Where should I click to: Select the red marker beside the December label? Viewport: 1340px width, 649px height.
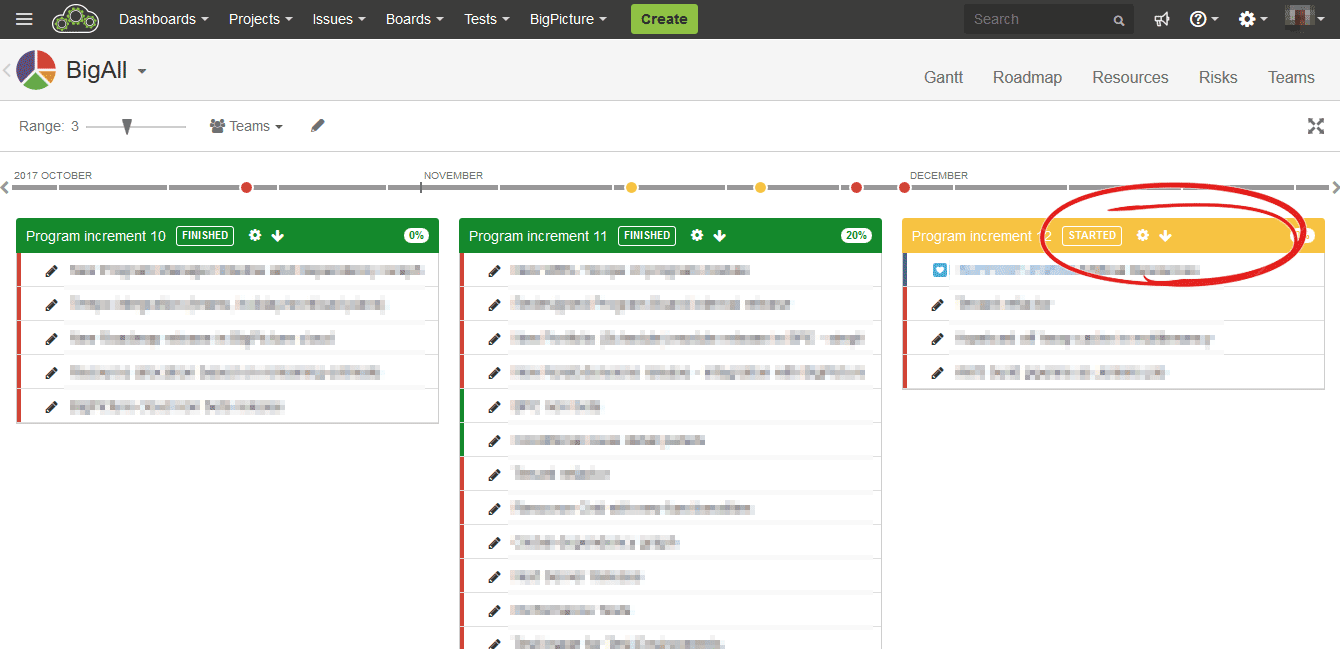click(904, 187)
